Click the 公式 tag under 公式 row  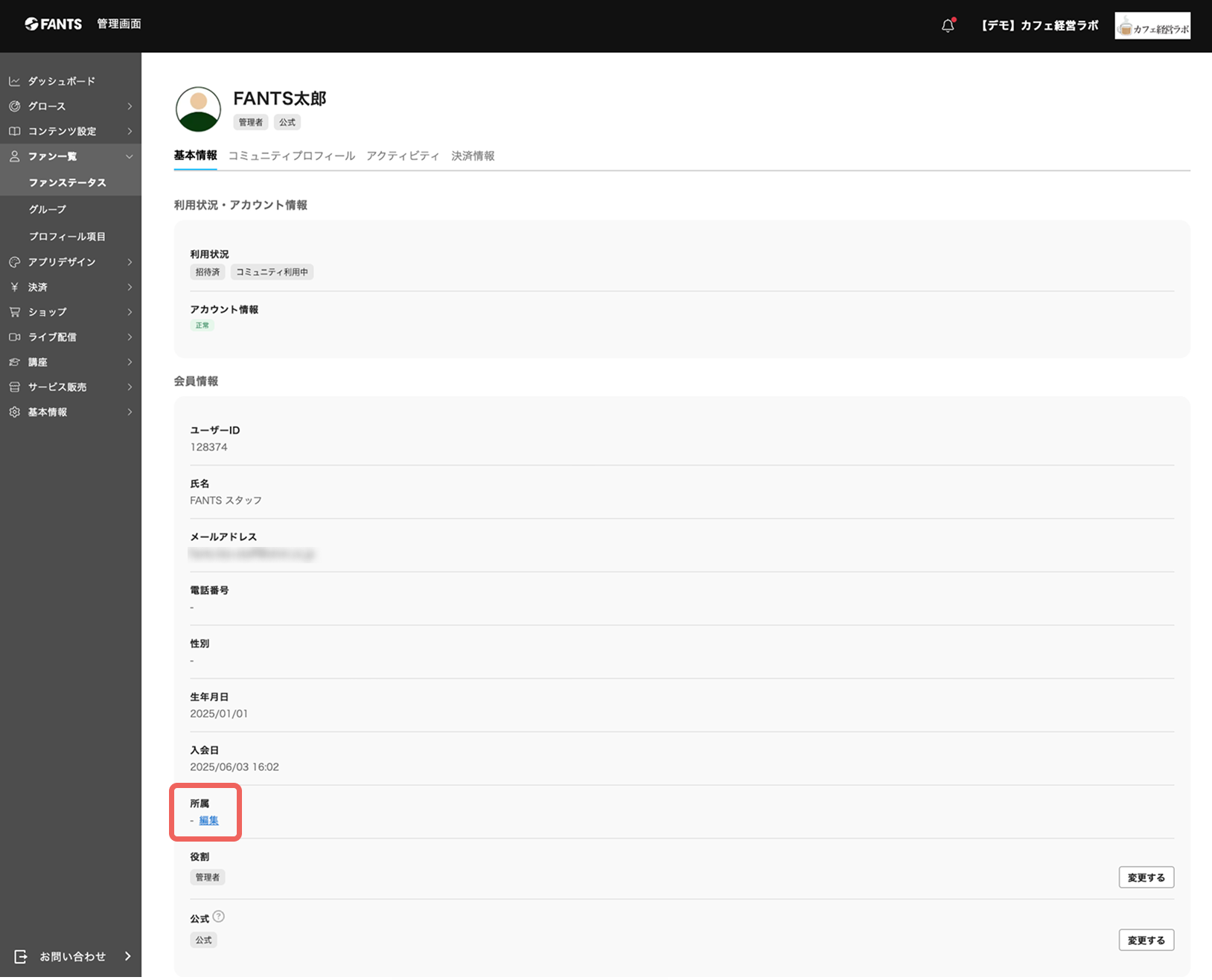203,940
